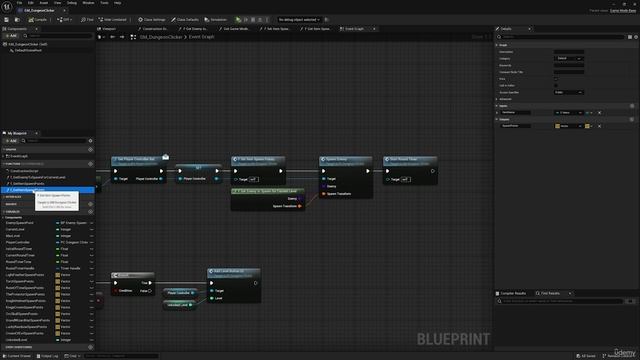Collapse the Graph section in Details
This screenshot has width=640, height=360.
tap(497, 45)
